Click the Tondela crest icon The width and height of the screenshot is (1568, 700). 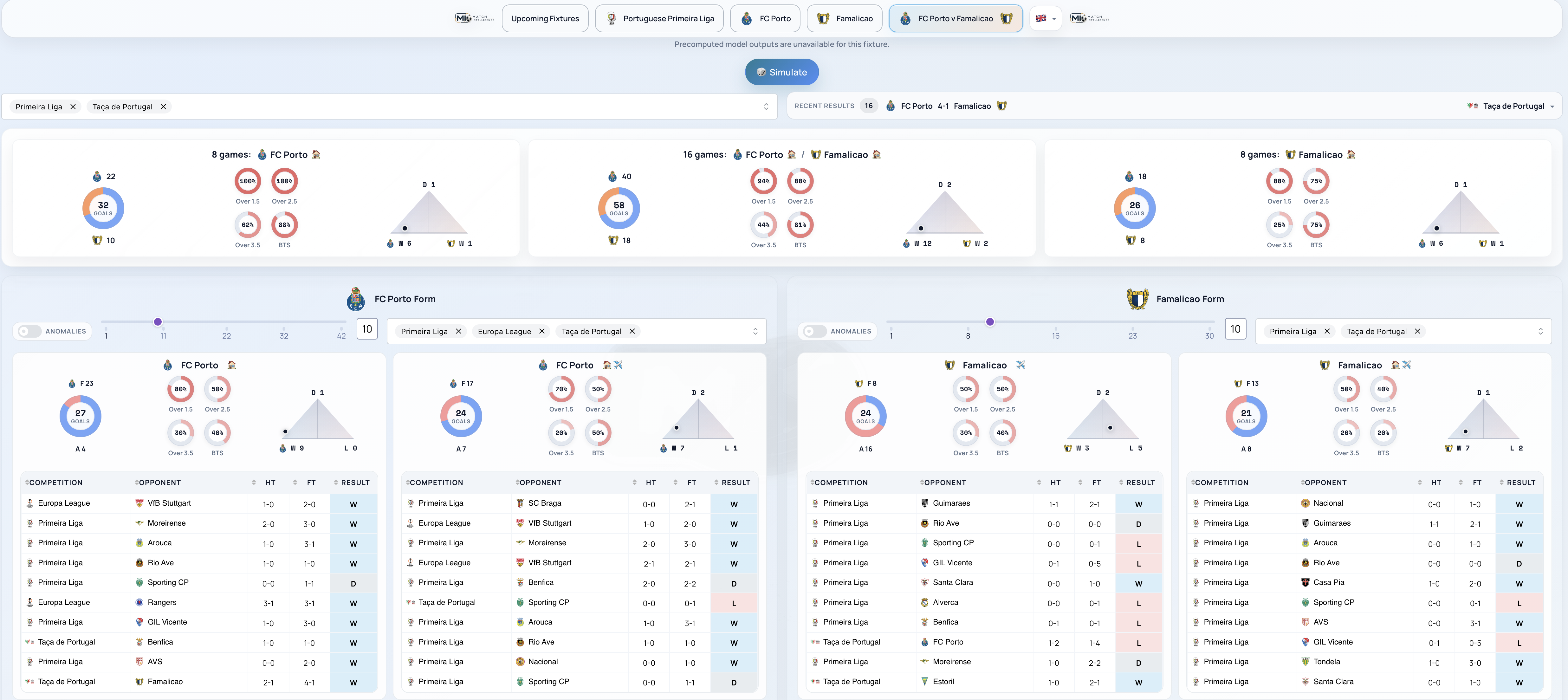1305,662
